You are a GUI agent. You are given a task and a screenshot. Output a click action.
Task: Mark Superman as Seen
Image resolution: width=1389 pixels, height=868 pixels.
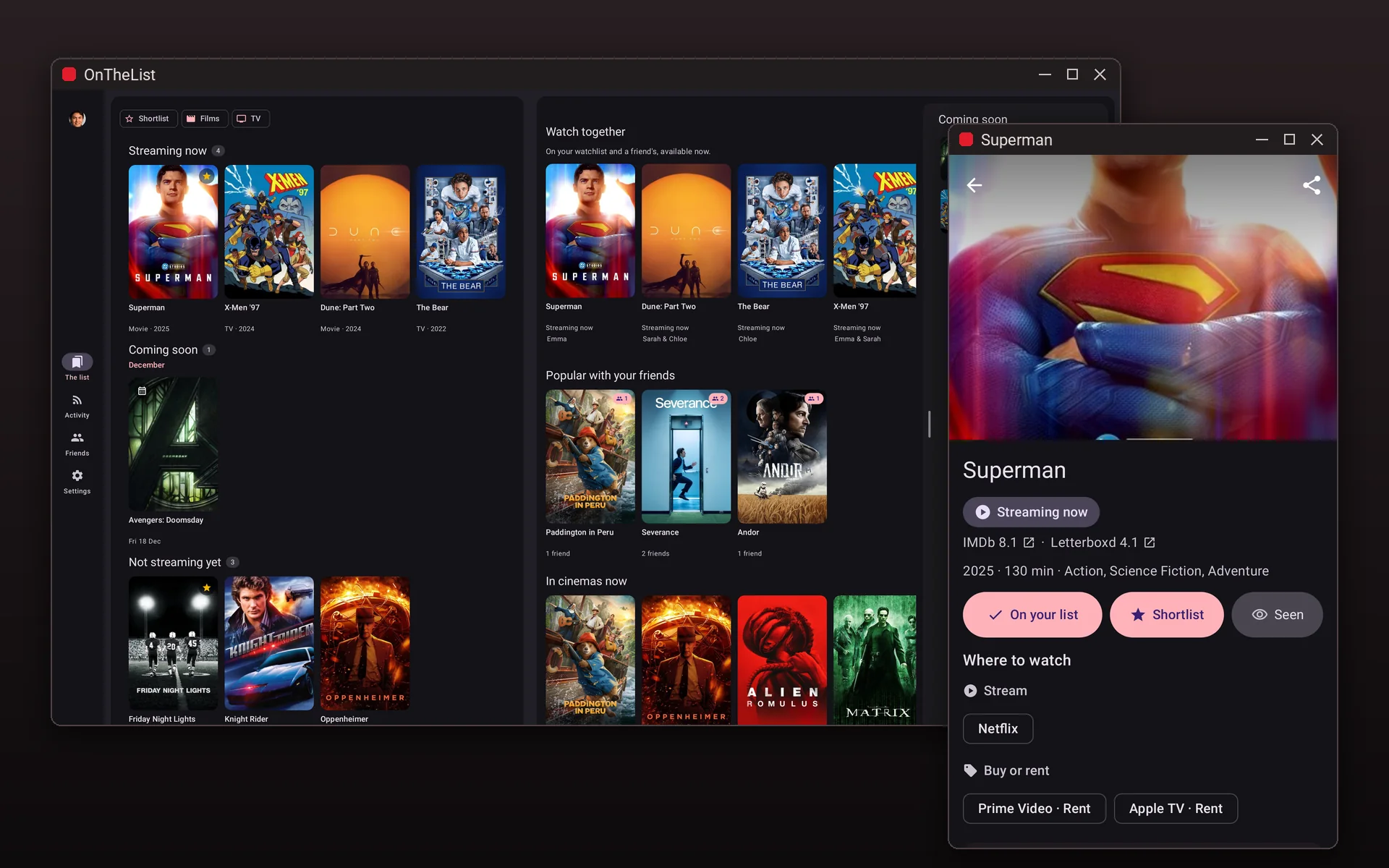click(x=1278, y=615)
